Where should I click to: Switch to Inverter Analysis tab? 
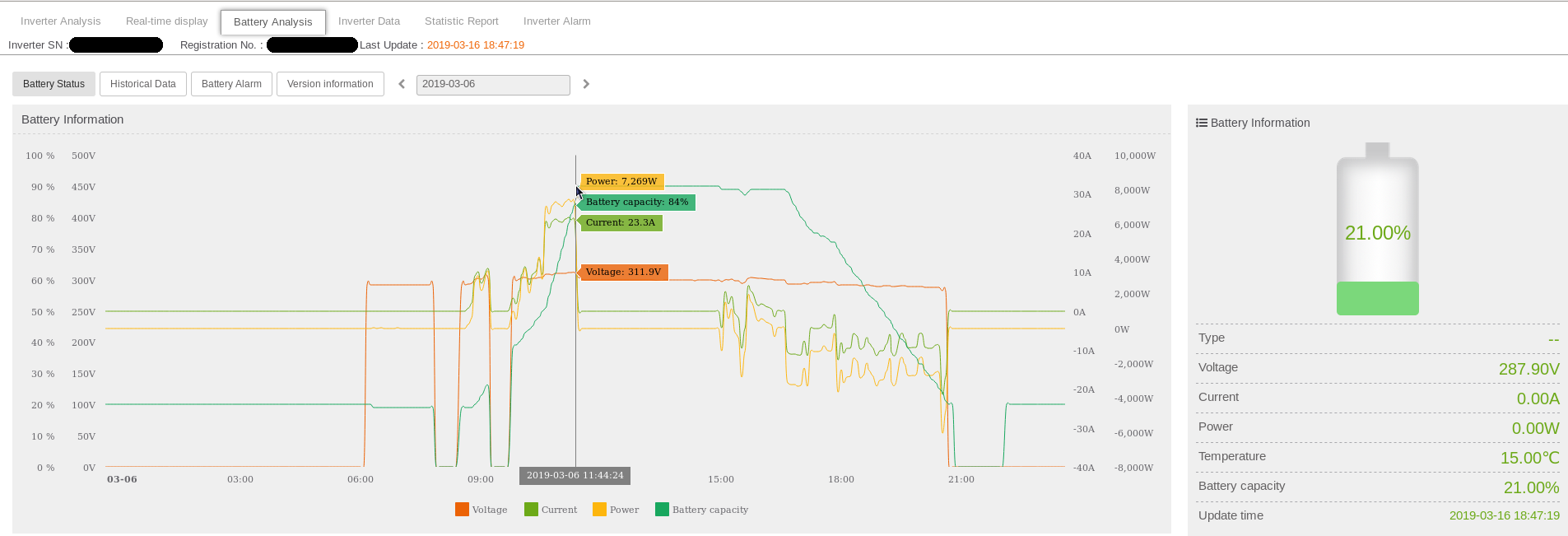coord(61,21)
